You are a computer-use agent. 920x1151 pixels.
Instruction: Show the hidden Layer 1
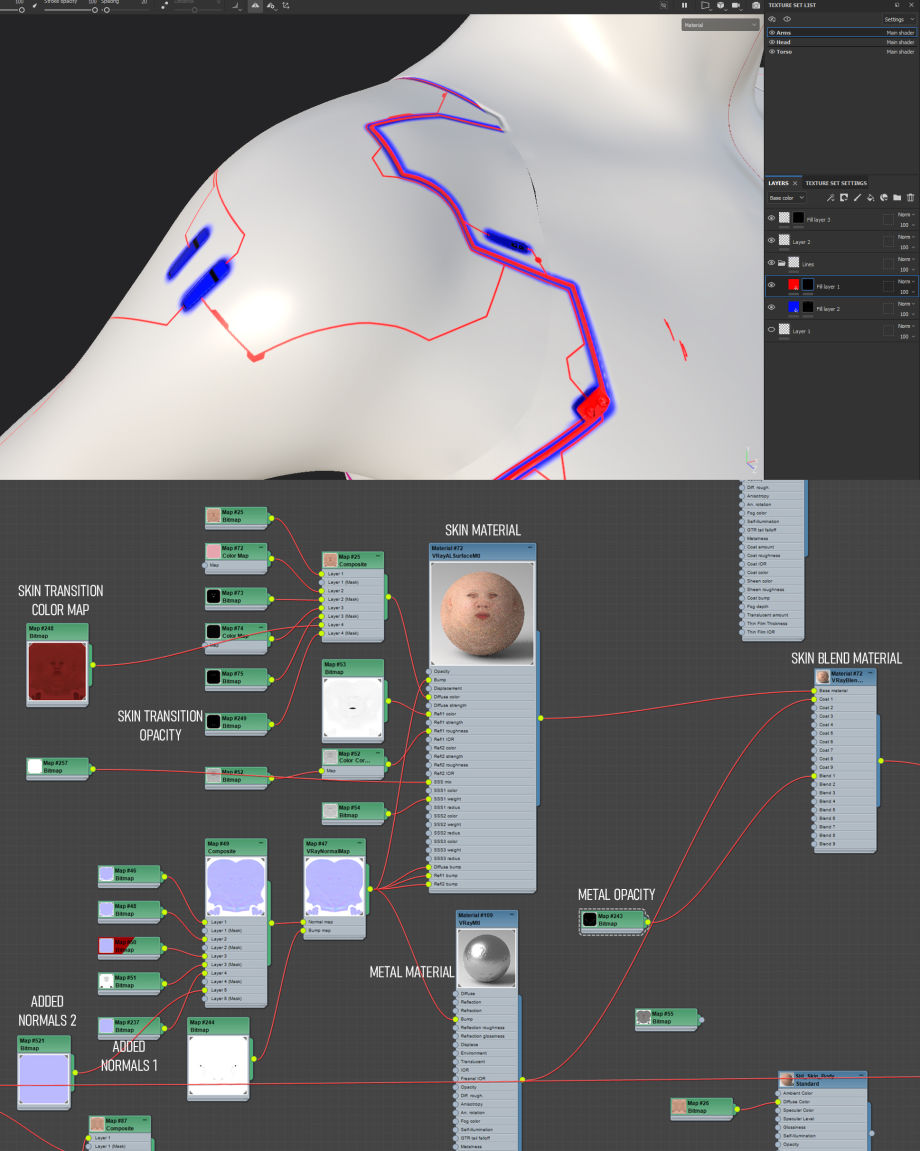(x=771, y=328)
